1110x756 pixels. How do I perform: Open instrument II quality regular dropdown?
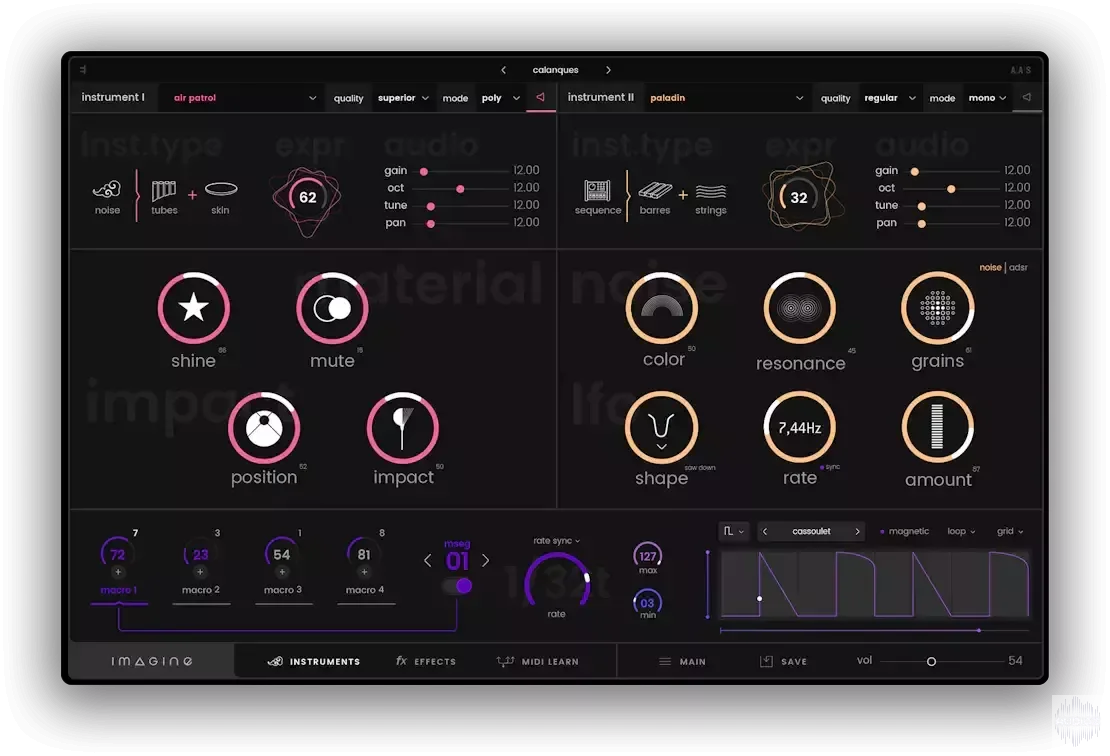click(x=890, y=98)
